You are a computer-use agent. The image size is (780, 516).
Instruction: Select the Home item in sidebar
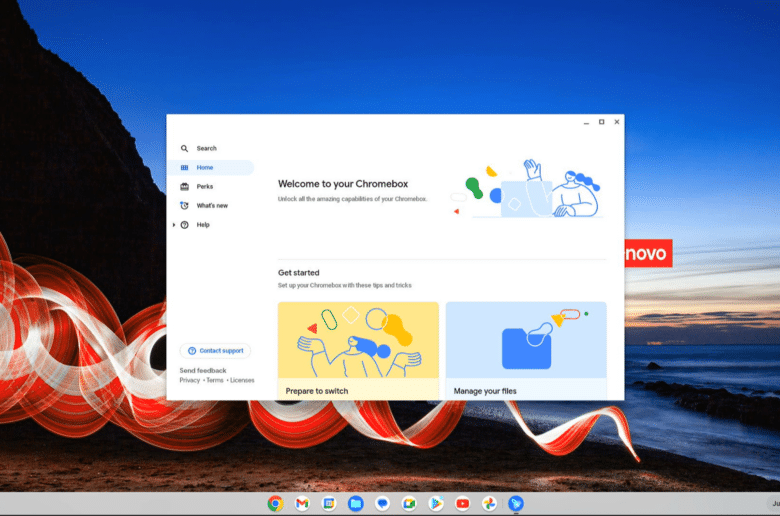pyautogui.click(x=210, y=168)
